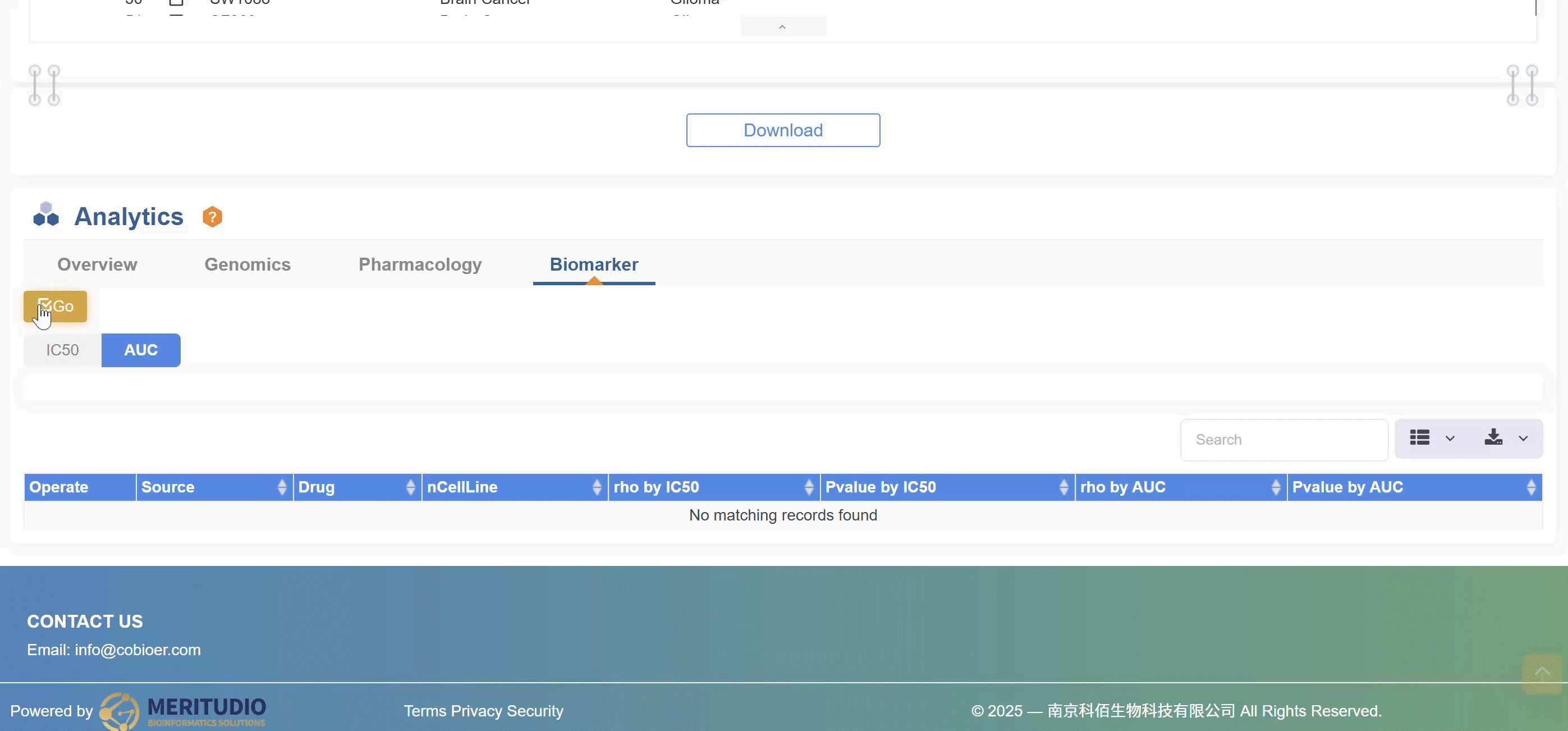Click the Analytics hexagon logo icon
Viewport: 1568px width, 731px height.
click(x=45, y=214)
